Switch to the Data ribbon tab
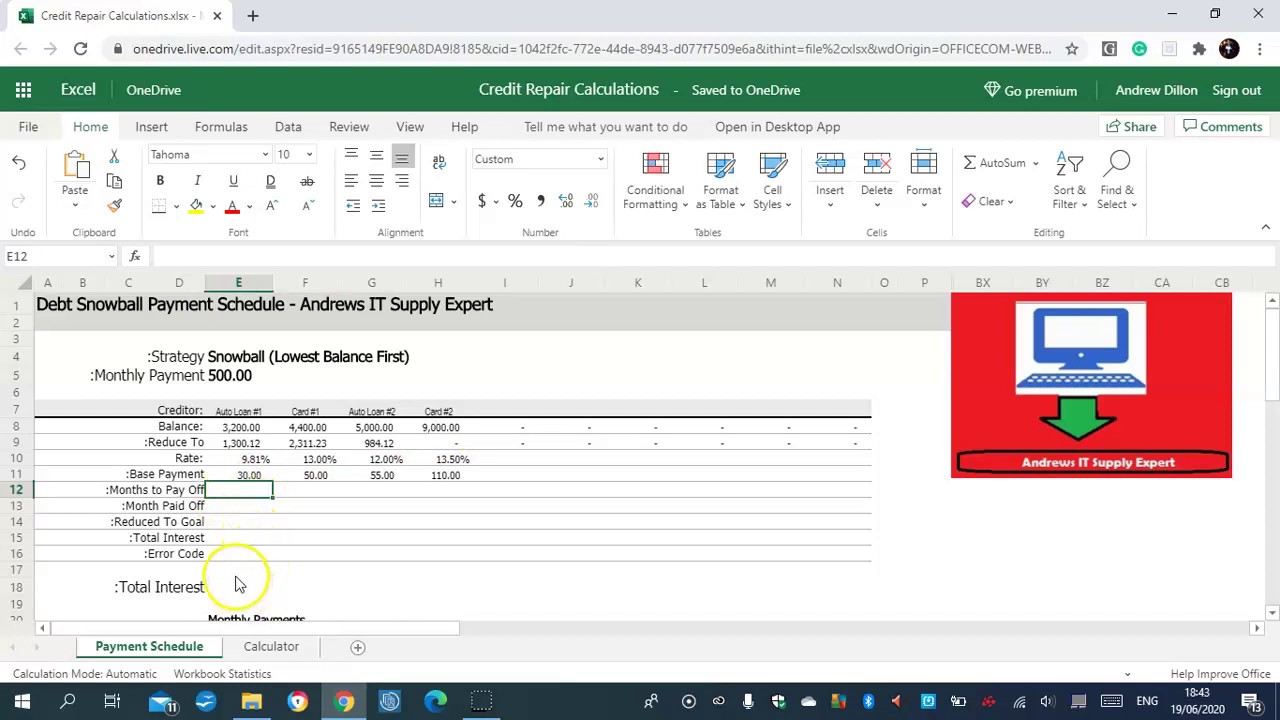This screenshot has width=1280, height=720. pyautogui.click(x=288, y=127)
